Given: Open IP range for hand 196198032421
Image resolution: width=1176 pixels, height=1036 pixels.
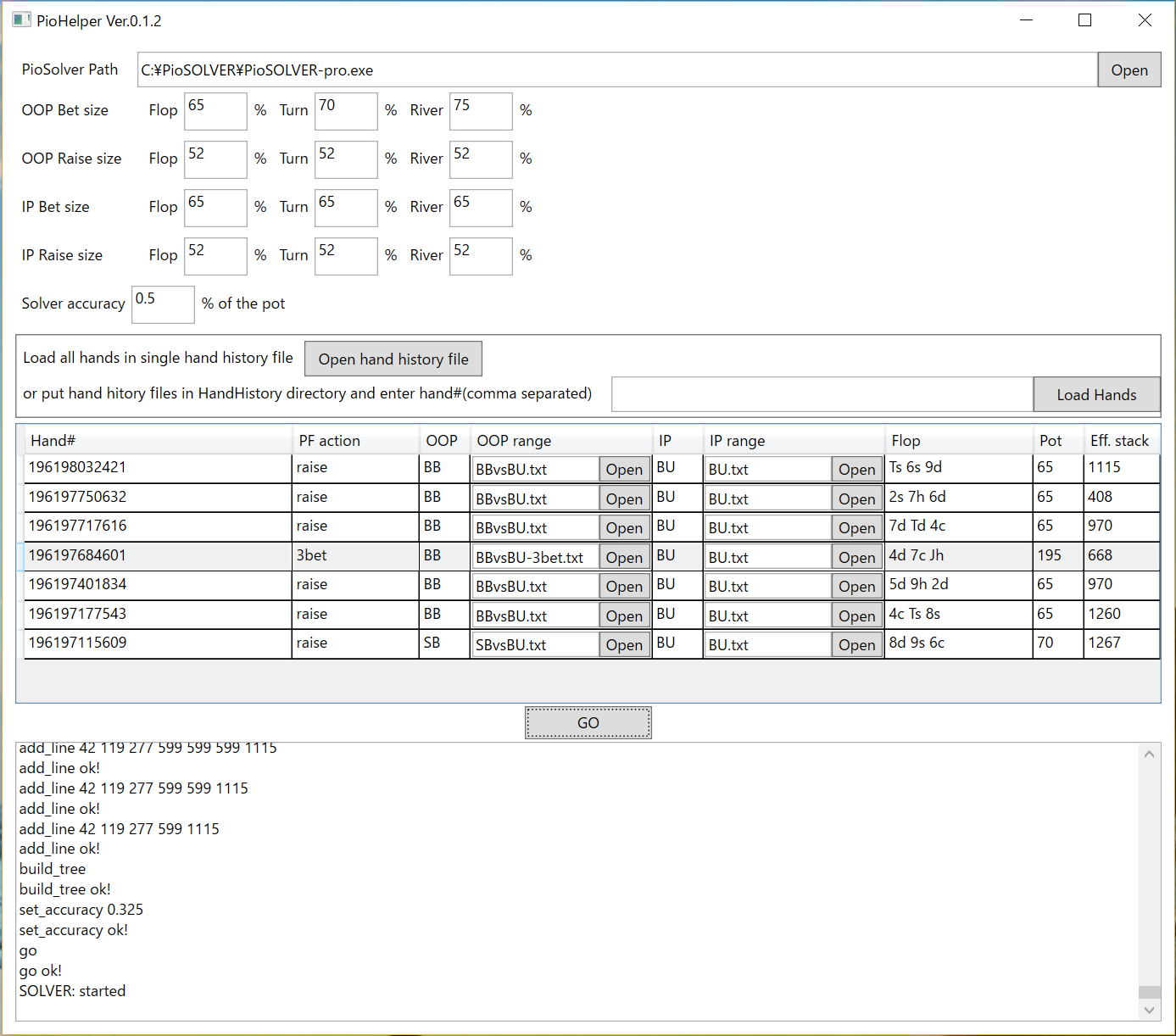Looking at the screenshot, I should coord(857,469).
